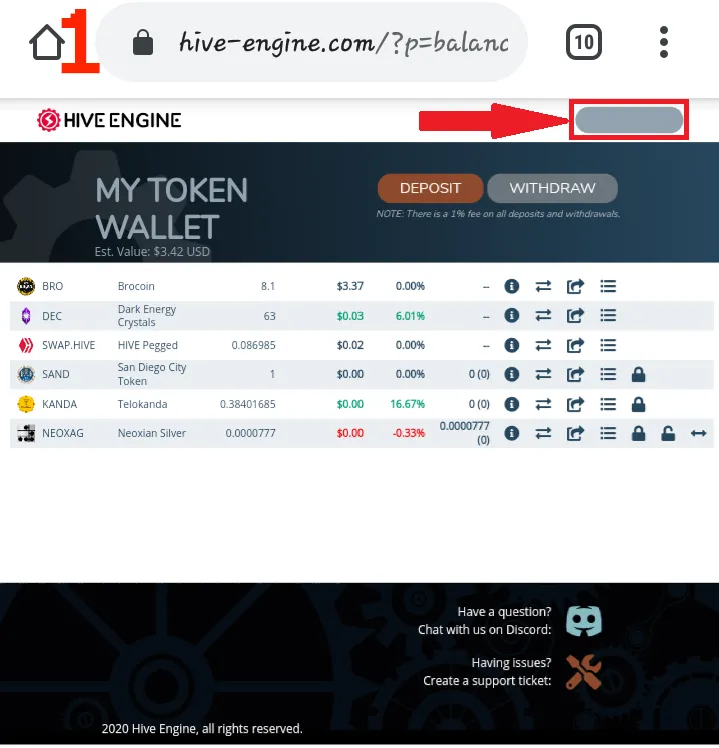Unstake NEOXAG using the open lock icon

tap(668, 434)
